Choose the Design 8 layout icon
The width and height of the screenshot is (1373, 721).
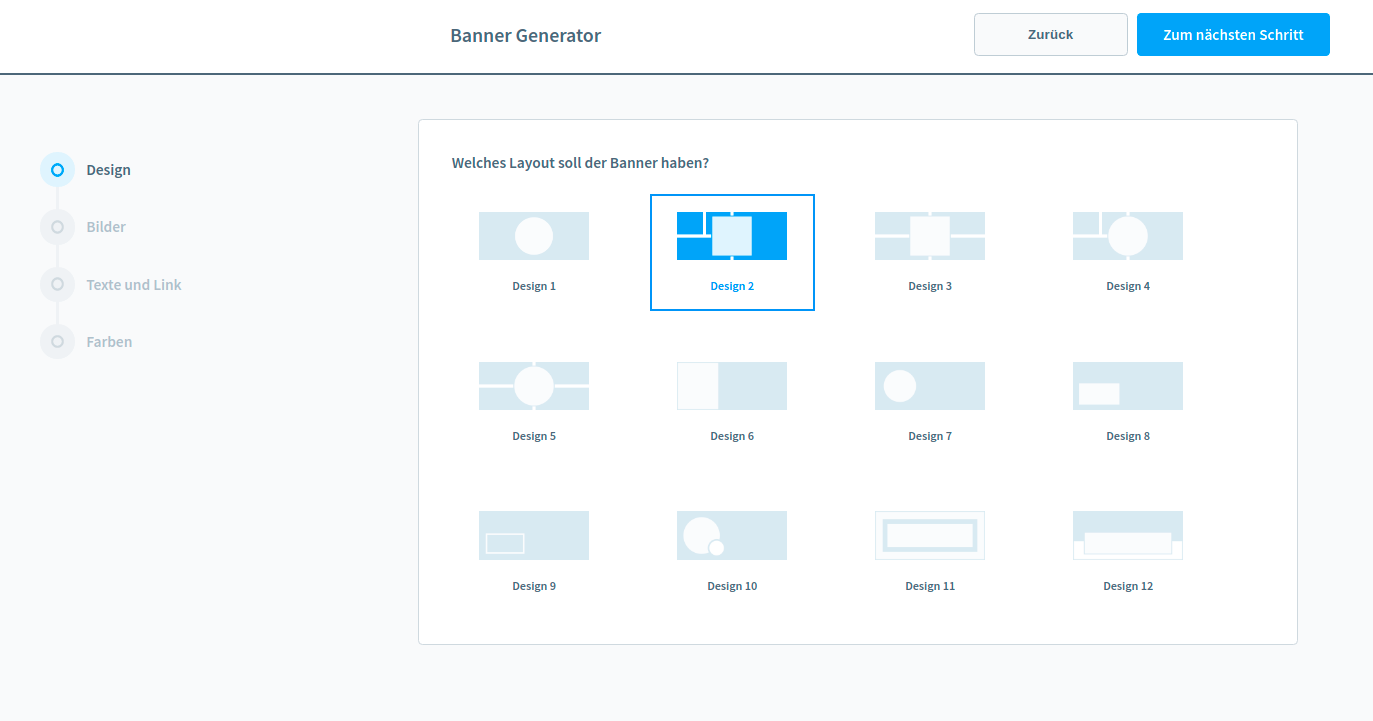1128,386
